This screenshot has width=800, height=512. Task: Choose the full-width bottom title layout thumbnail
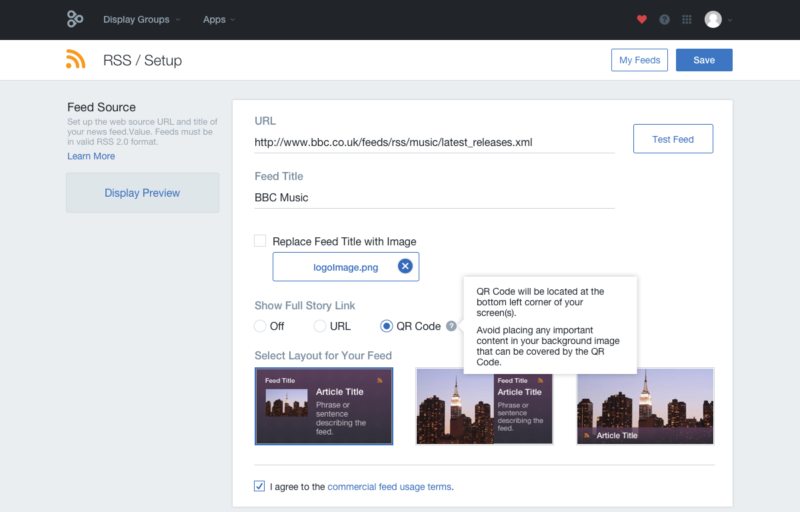(x=645, y=405)
